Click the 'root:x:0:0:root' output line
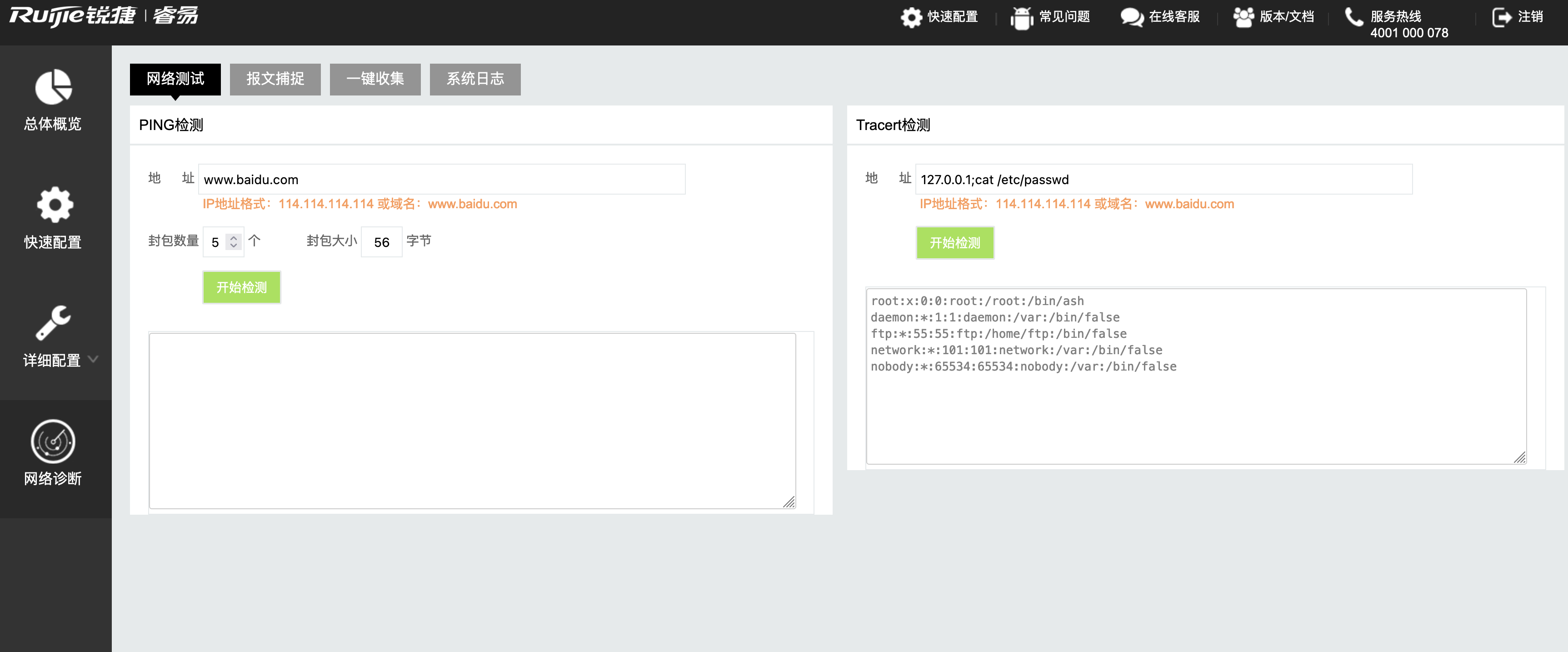 (x=977, y=301)
